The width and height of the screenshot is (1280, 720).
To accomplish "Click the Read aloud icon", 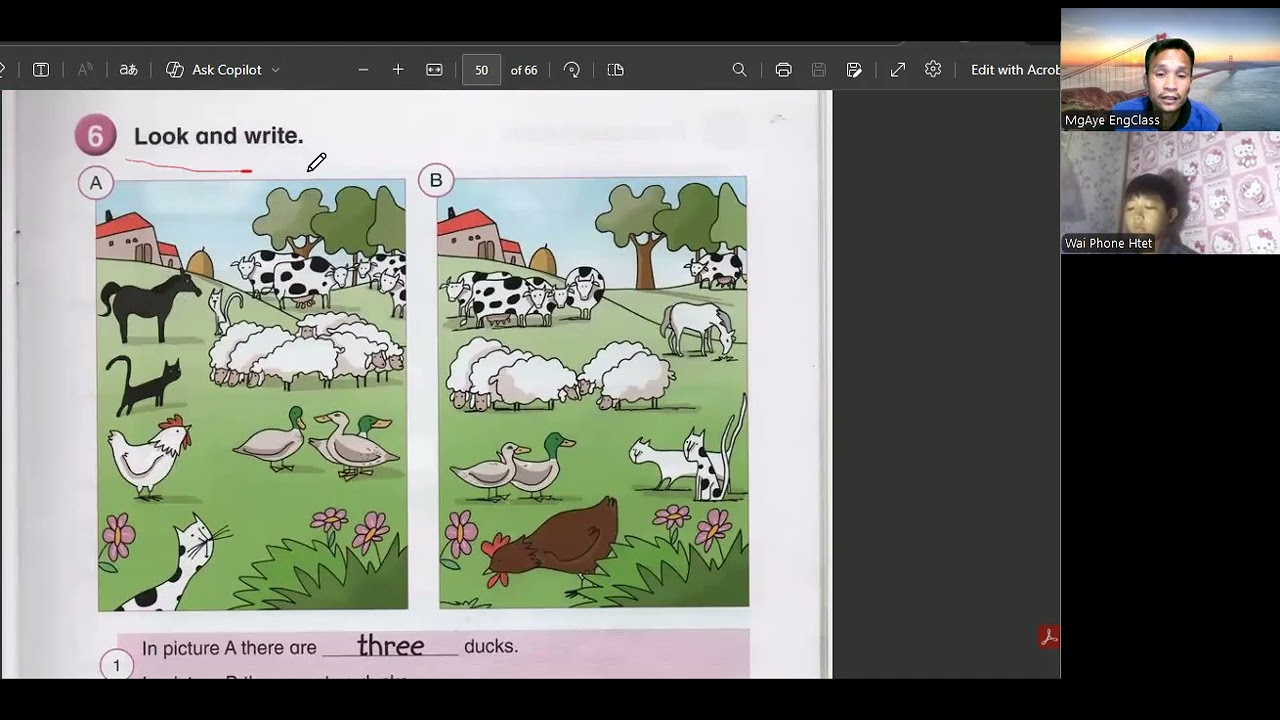I will pos(85,70).
